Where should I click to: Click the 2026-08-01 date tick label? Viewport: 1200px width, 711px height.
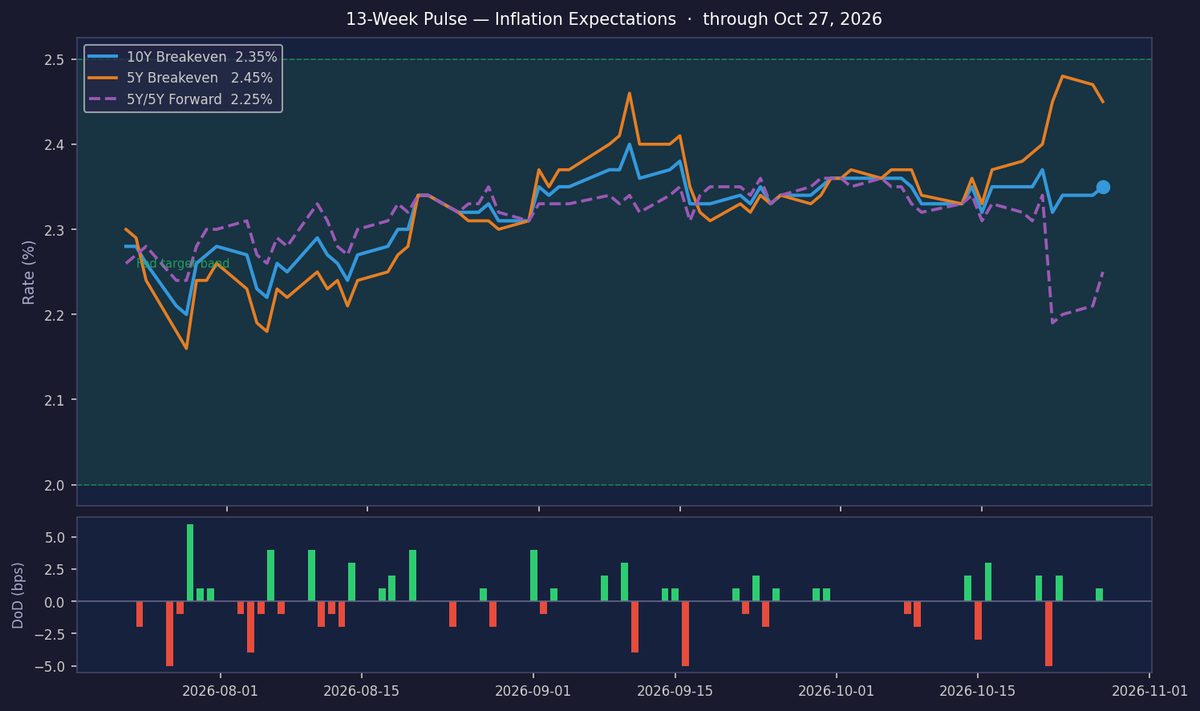221,690
